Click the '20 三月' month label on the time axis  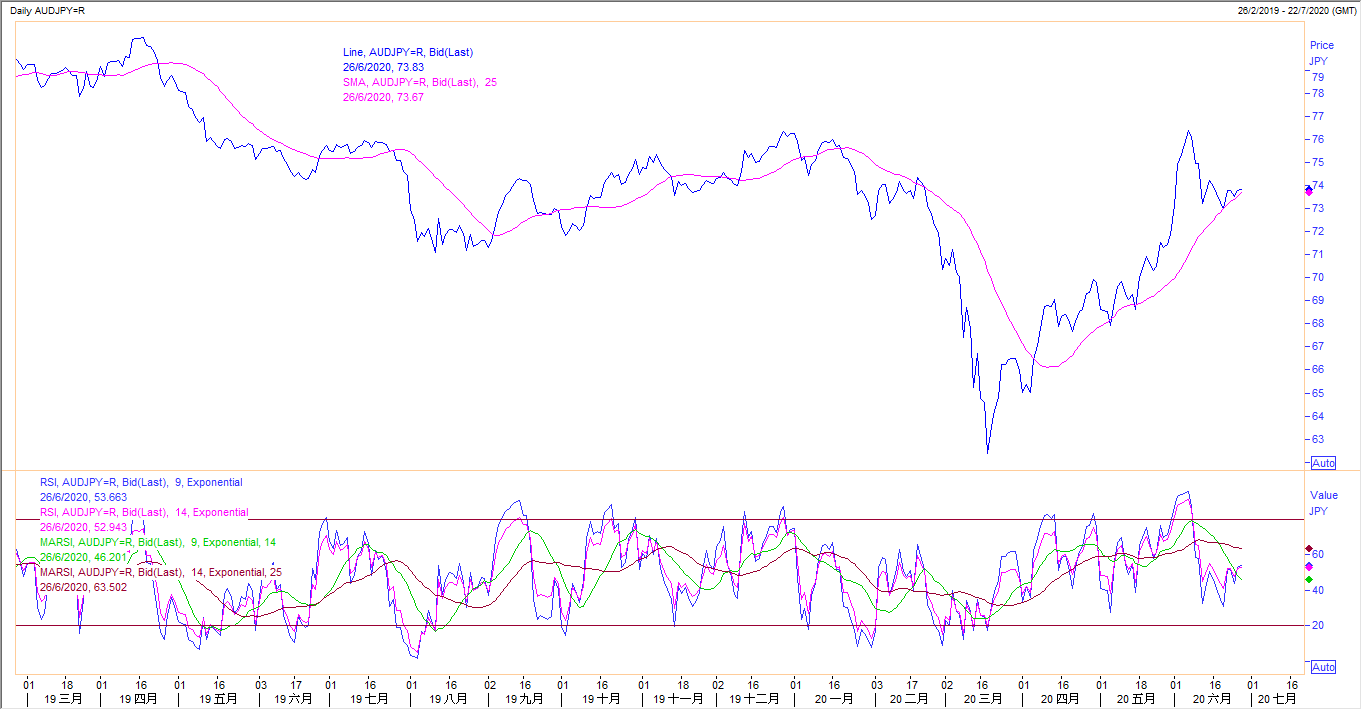(983, 699)
